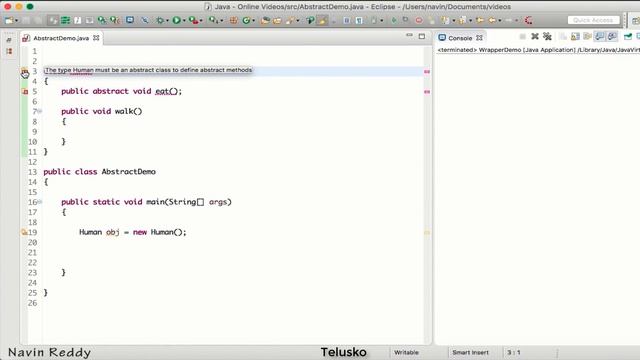Image resolution: width=640 pixels, height=360 pixels.
Task: Click the restore view icon in left trim
Action: click(9, 40)
